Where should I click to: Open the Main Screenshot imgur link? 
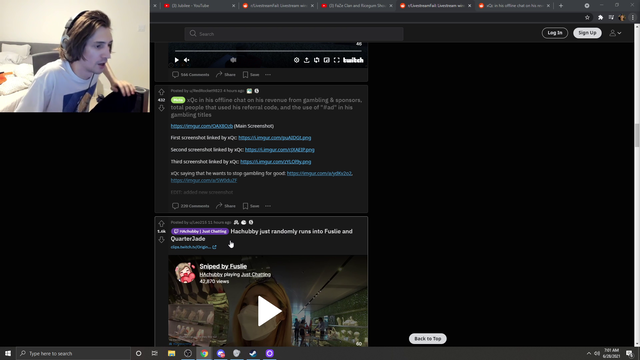coord(202,126)
